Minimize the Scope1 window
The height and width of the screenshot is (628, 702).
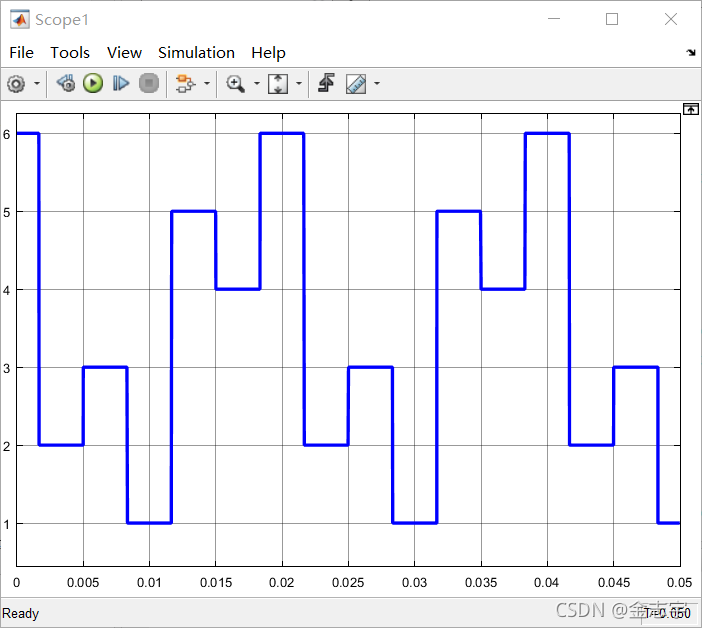[554, 19]
